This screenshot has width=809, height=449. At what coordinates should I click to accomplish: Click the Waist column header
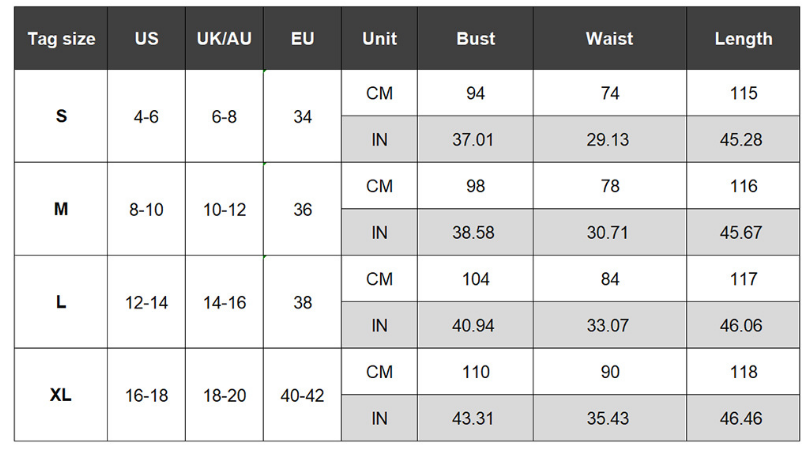click(x=609, y=39)
